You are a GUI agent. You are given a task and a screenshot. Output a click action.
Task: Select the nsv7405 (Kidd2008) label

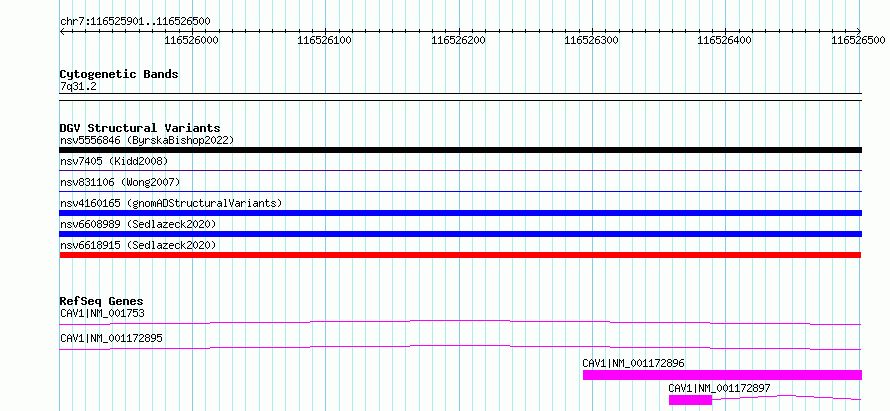[x=114, y=161]
